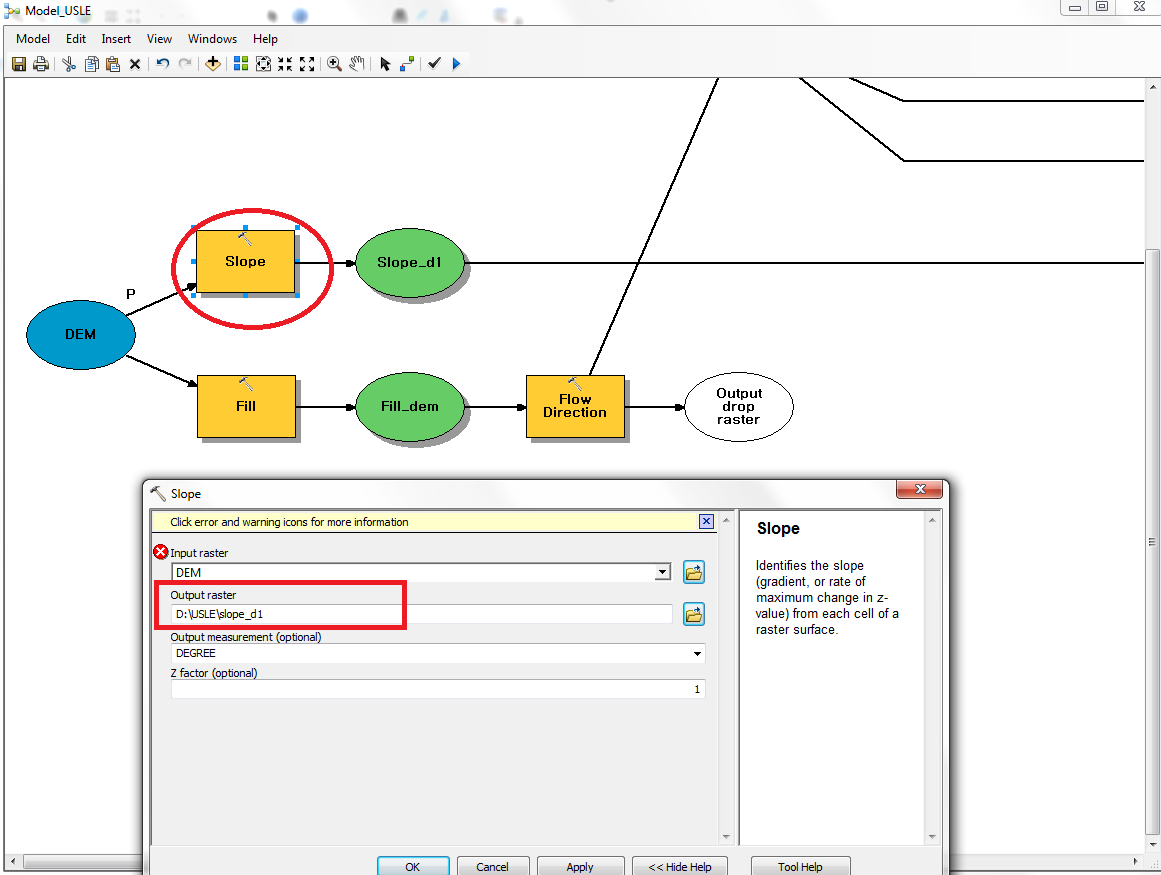Browse for the Input raster folder
The height and width of the screenshot is (875, 1161).
click(x=694, y=572)
